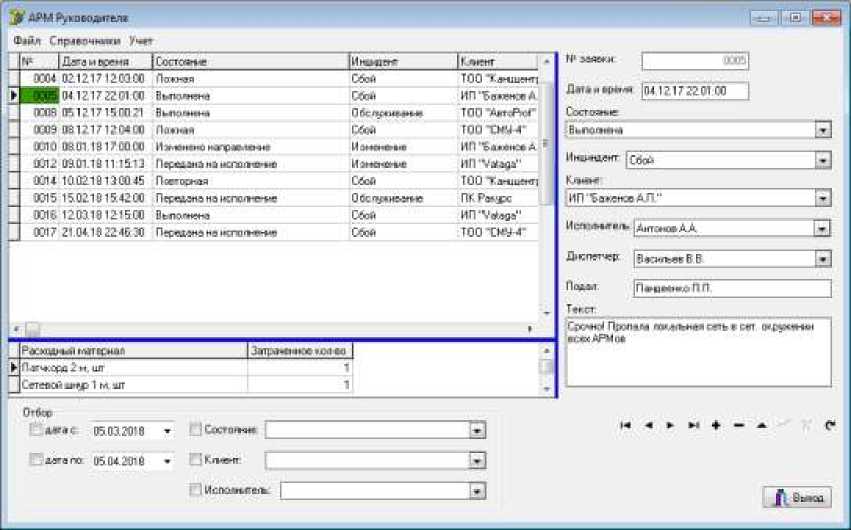Expand the 'дата по' date picker 05.04.2018
Viewport: 851px width, 530px height.
(x=167, y=461)
